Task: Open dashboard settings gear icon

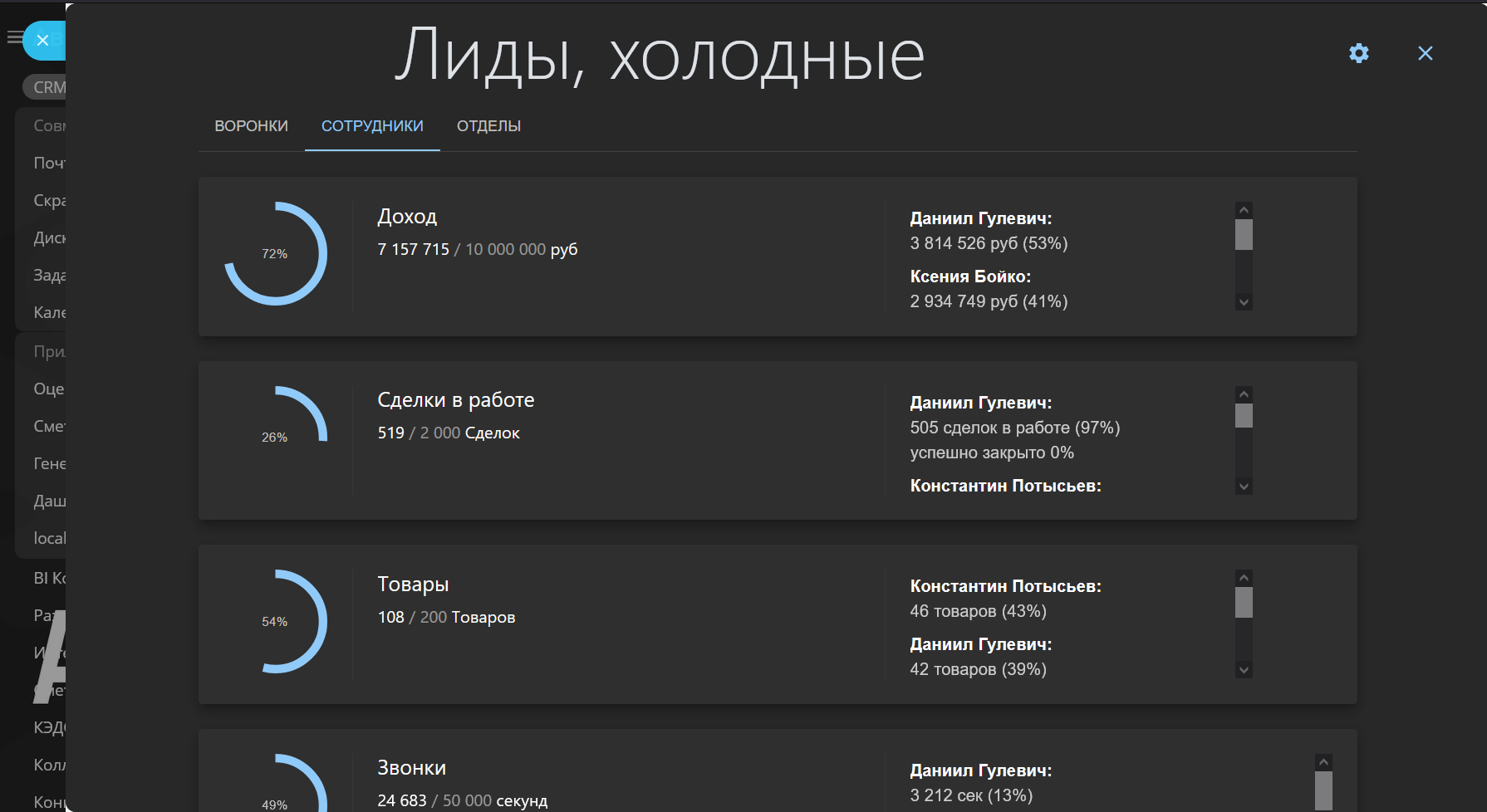Action: coord(1359,53)
